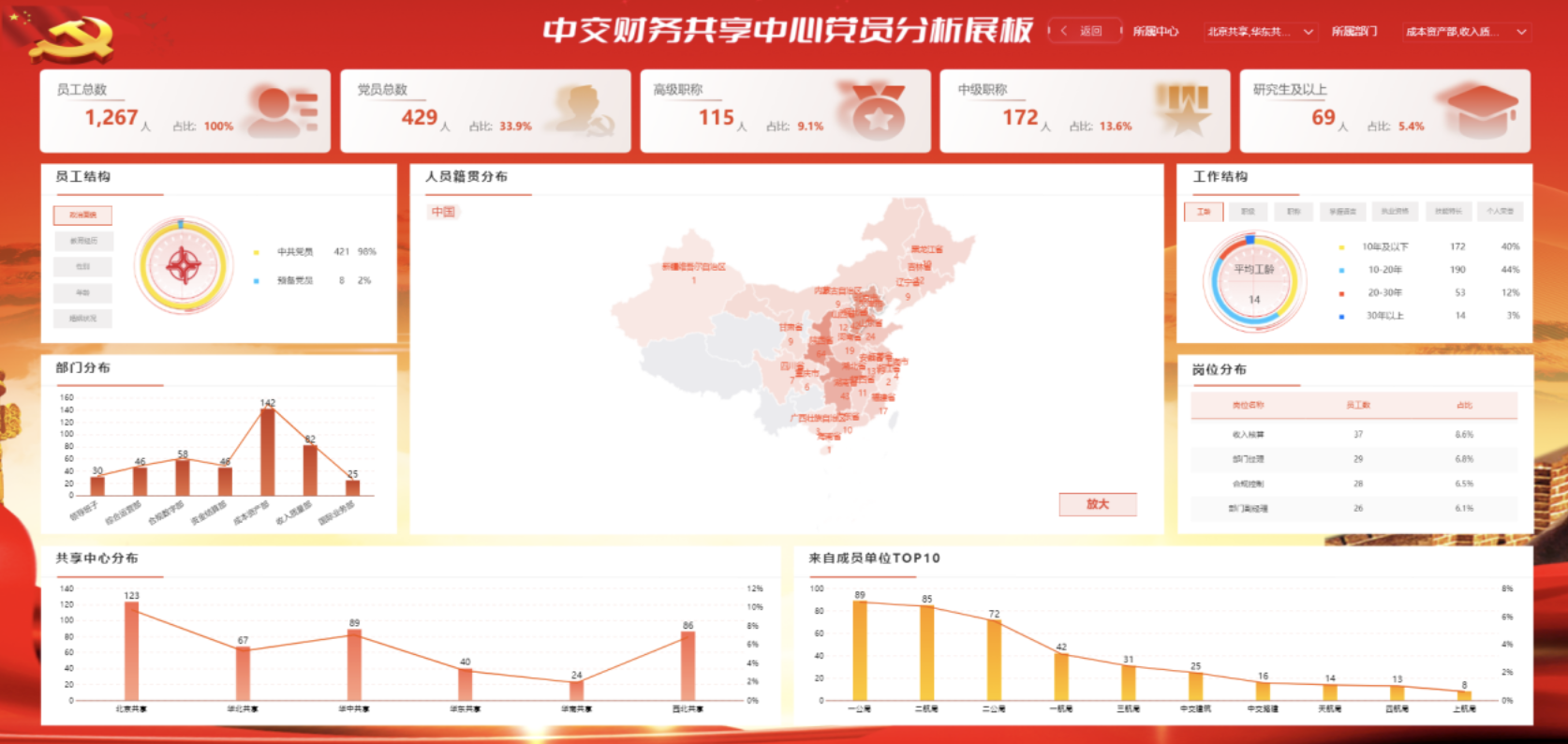The image size is (1568, 744).
Task: Switch to the 职称 tab in 工作结构
Action: 1294,212
